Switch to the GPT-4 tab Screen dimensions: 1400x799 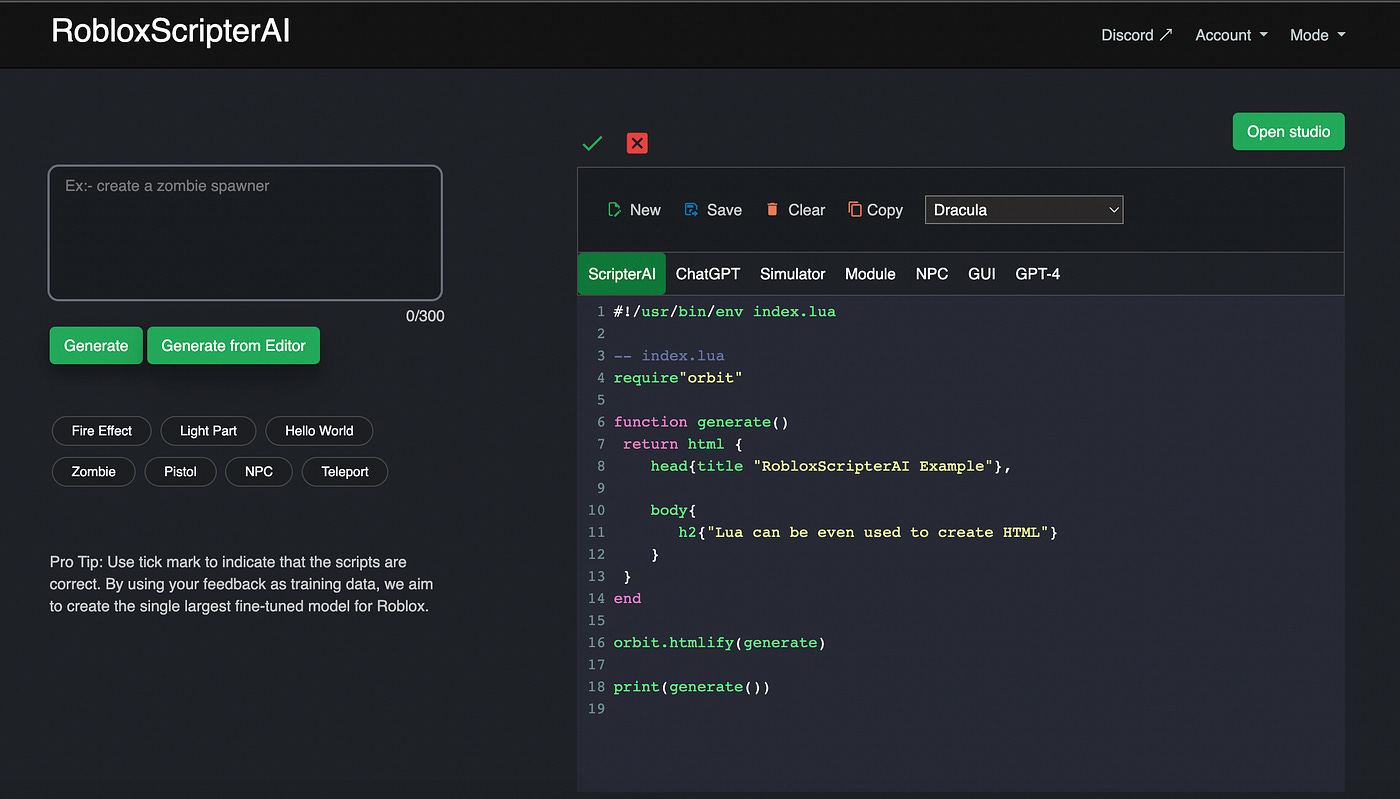pos(1038,274)
